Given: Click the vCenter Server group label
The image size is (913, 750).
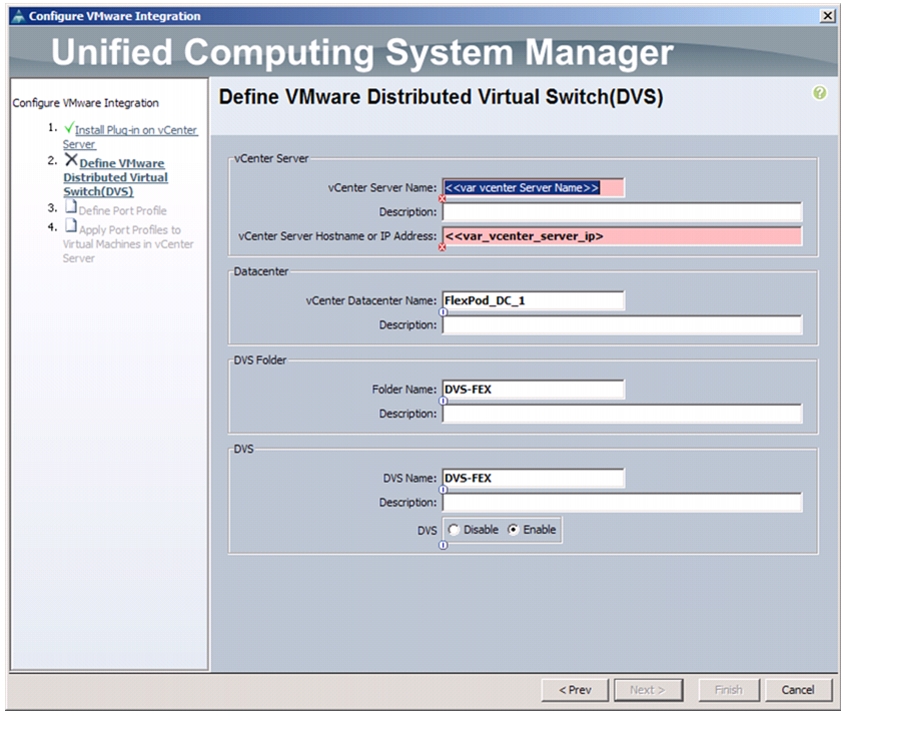Looking at the screenshot, I should click(271, 158).
